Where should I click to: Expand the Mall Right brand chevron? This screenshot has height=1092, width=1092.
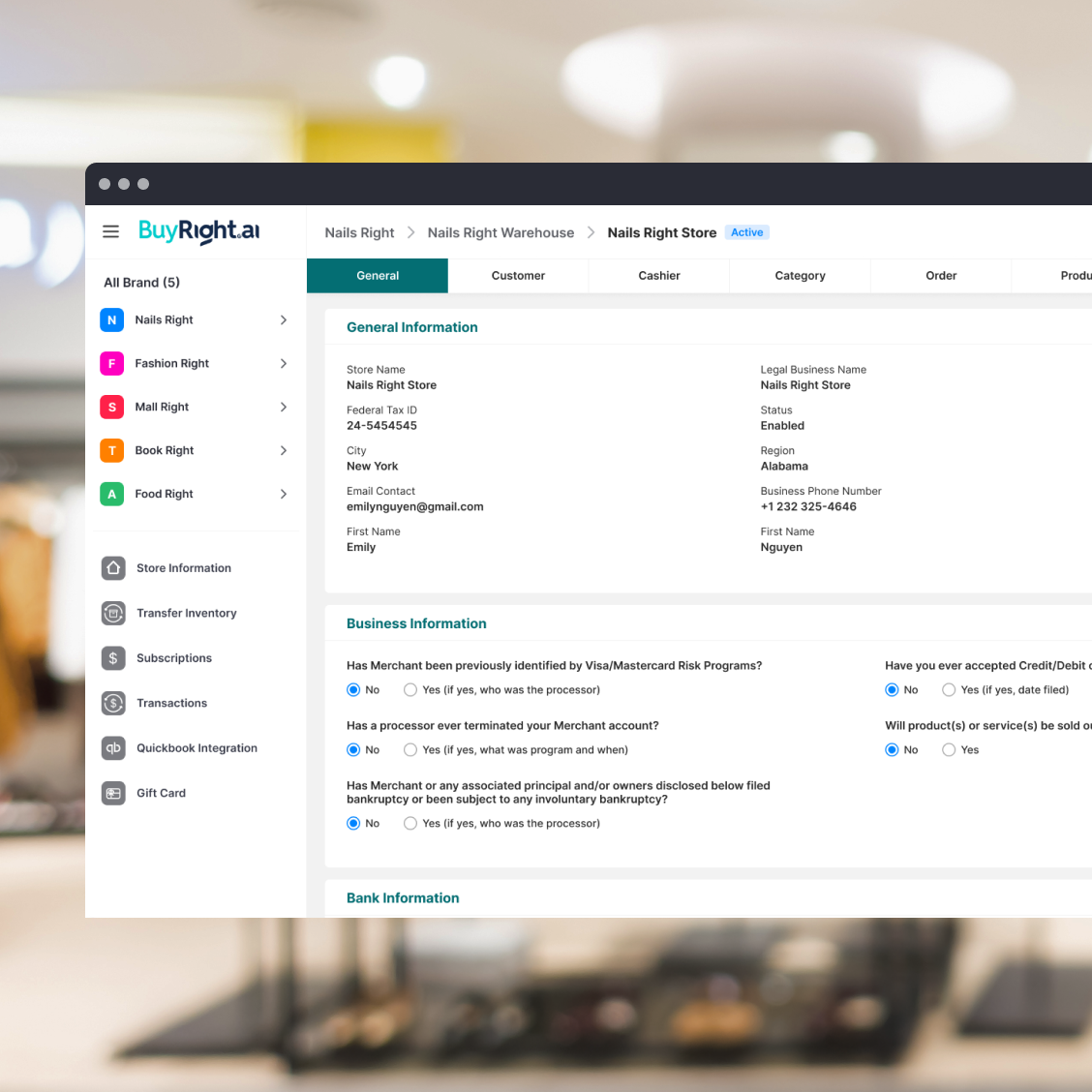point(284,407)
